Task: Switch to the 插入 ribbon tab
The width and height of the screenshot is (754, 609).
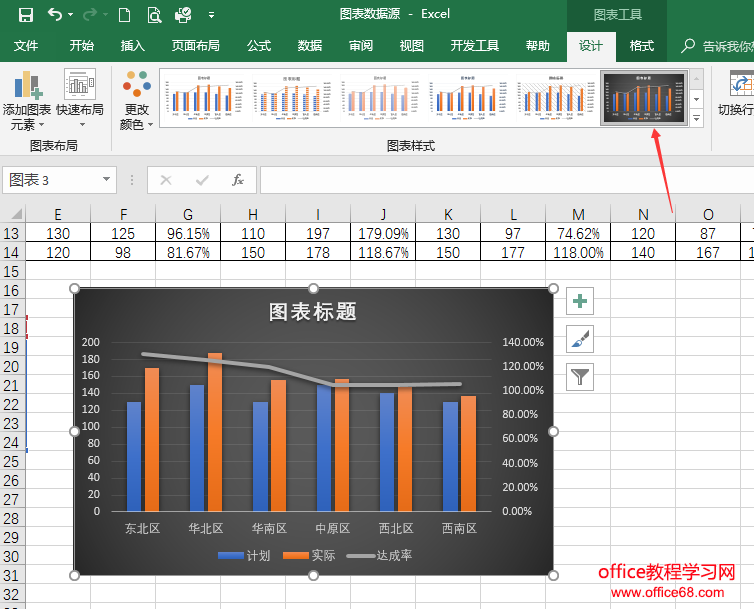Action: click(x=132, y=46)
